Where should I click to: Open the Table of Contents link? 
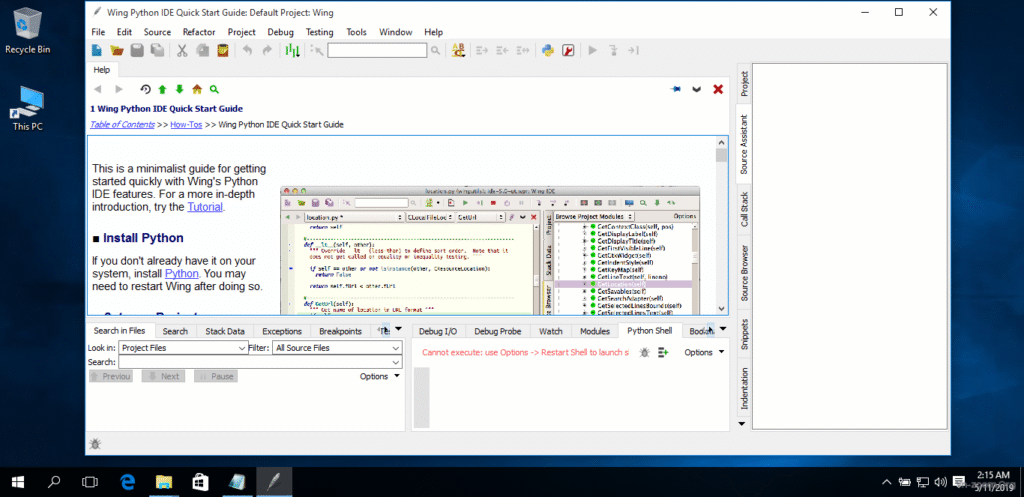[x=122, y=125]
